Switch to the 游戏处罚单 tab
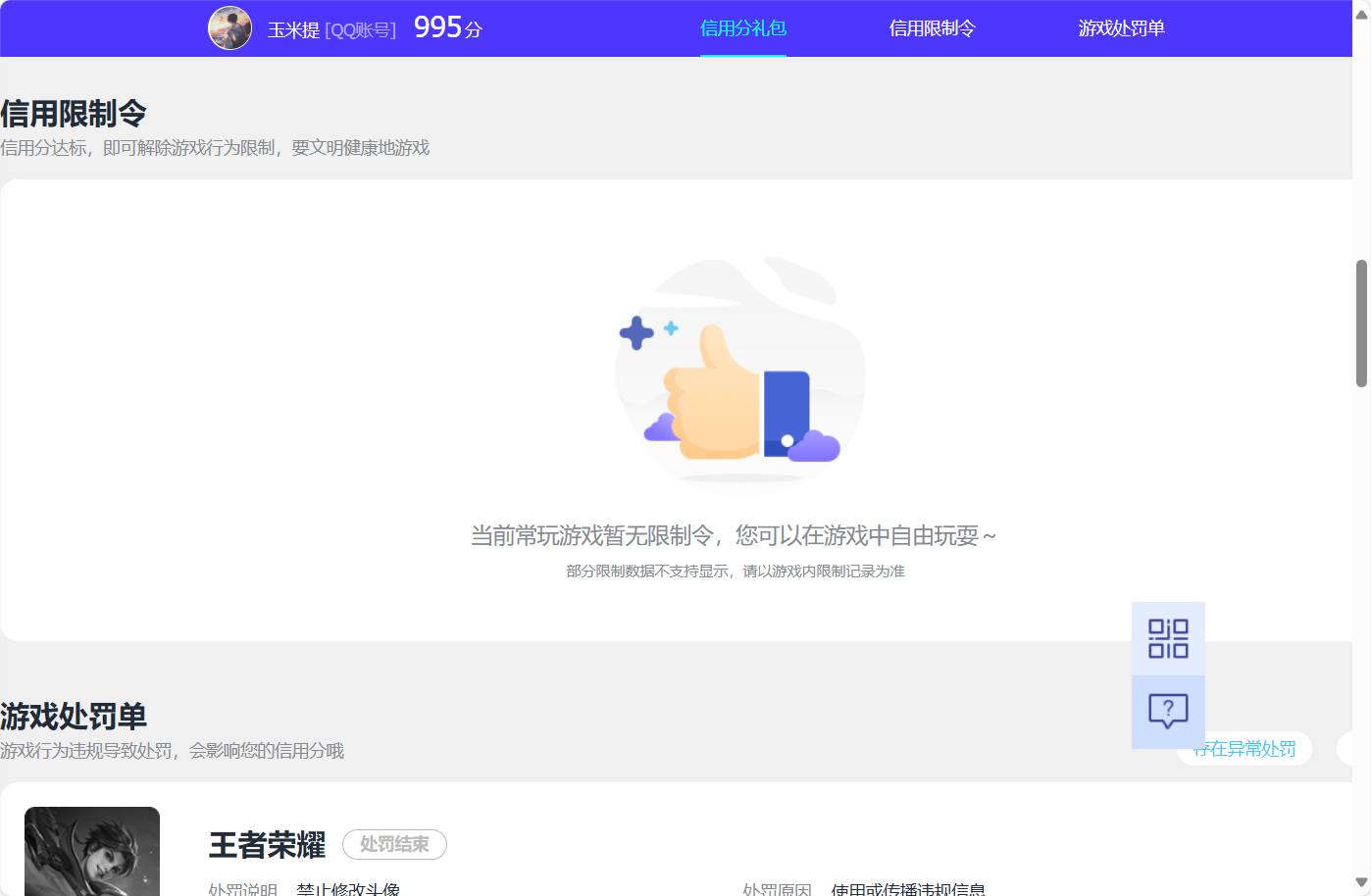The image size is (1371, 896). 1120,28
